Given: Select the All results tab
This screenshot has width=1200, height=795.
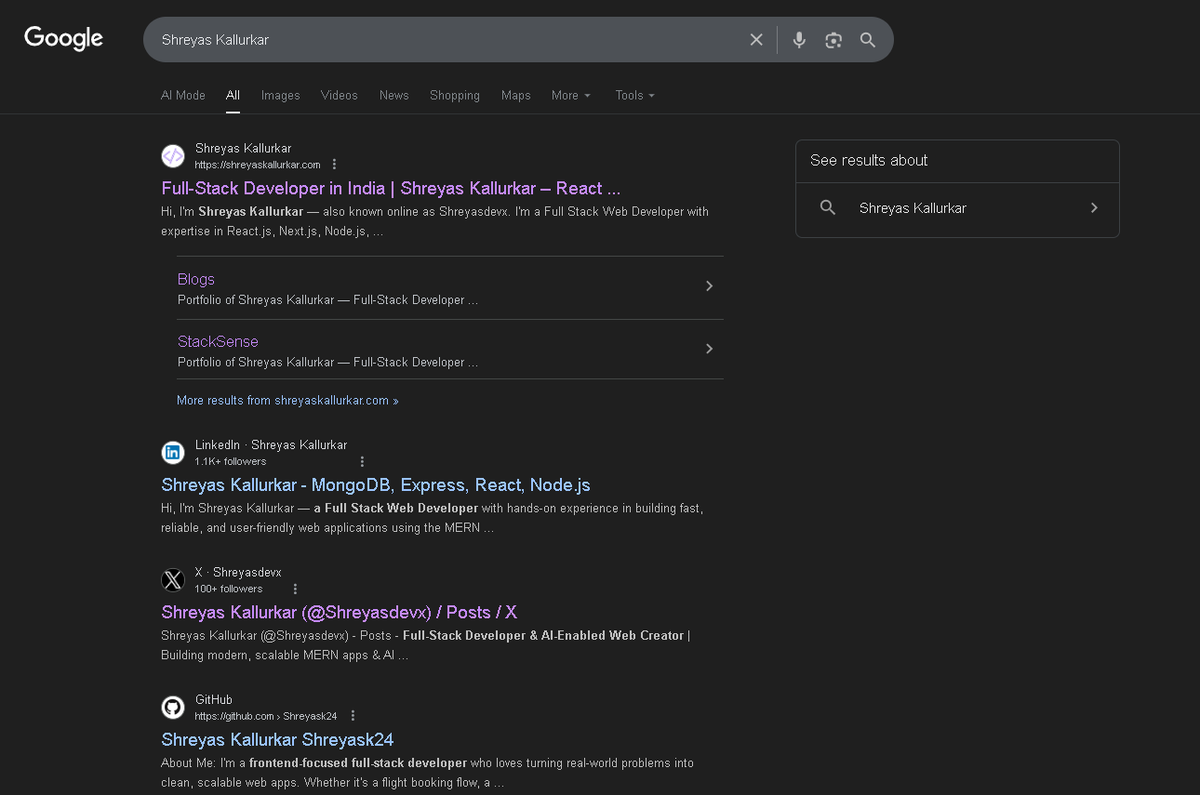Looking at the screenshot, I should (233, 95).
